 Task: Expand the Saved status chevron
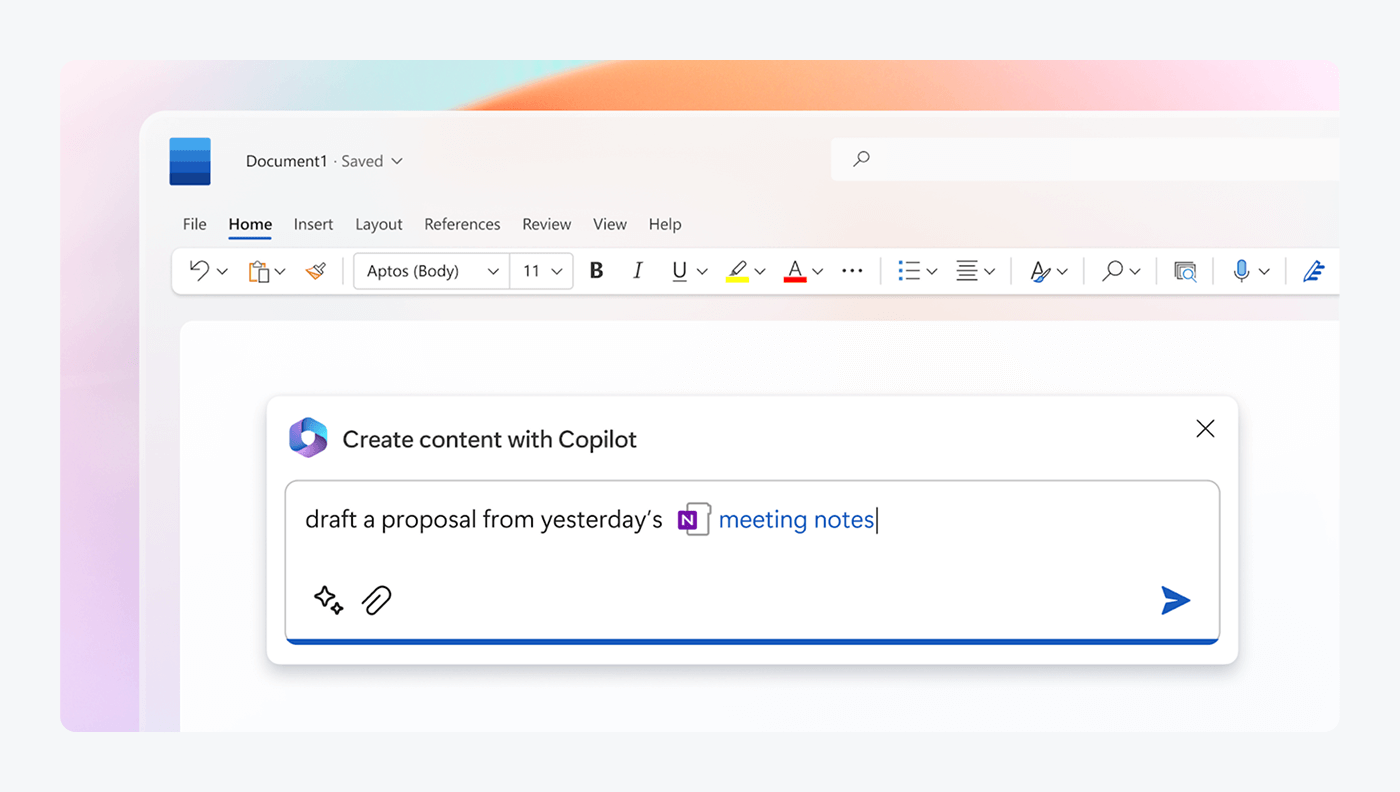click(397, 161)
